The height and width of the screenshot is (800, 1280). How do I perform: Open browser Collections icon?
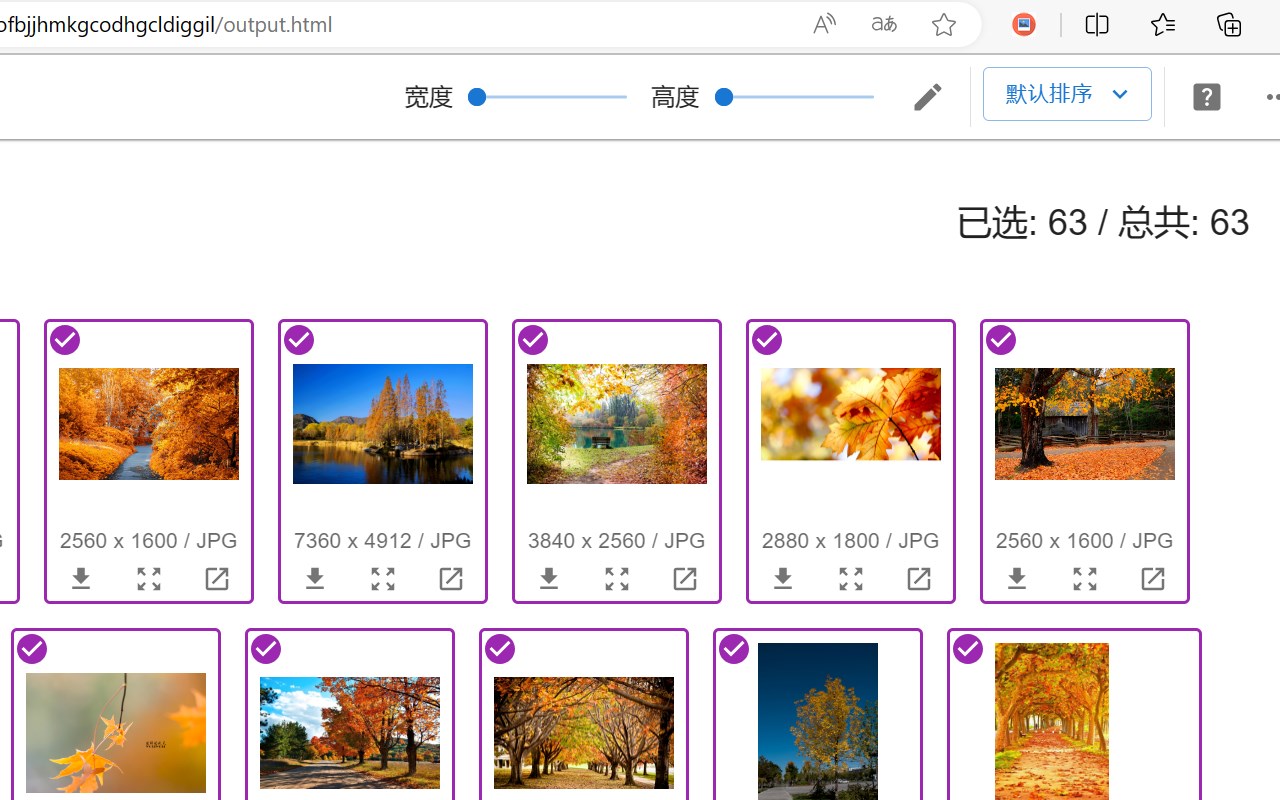1229,25
